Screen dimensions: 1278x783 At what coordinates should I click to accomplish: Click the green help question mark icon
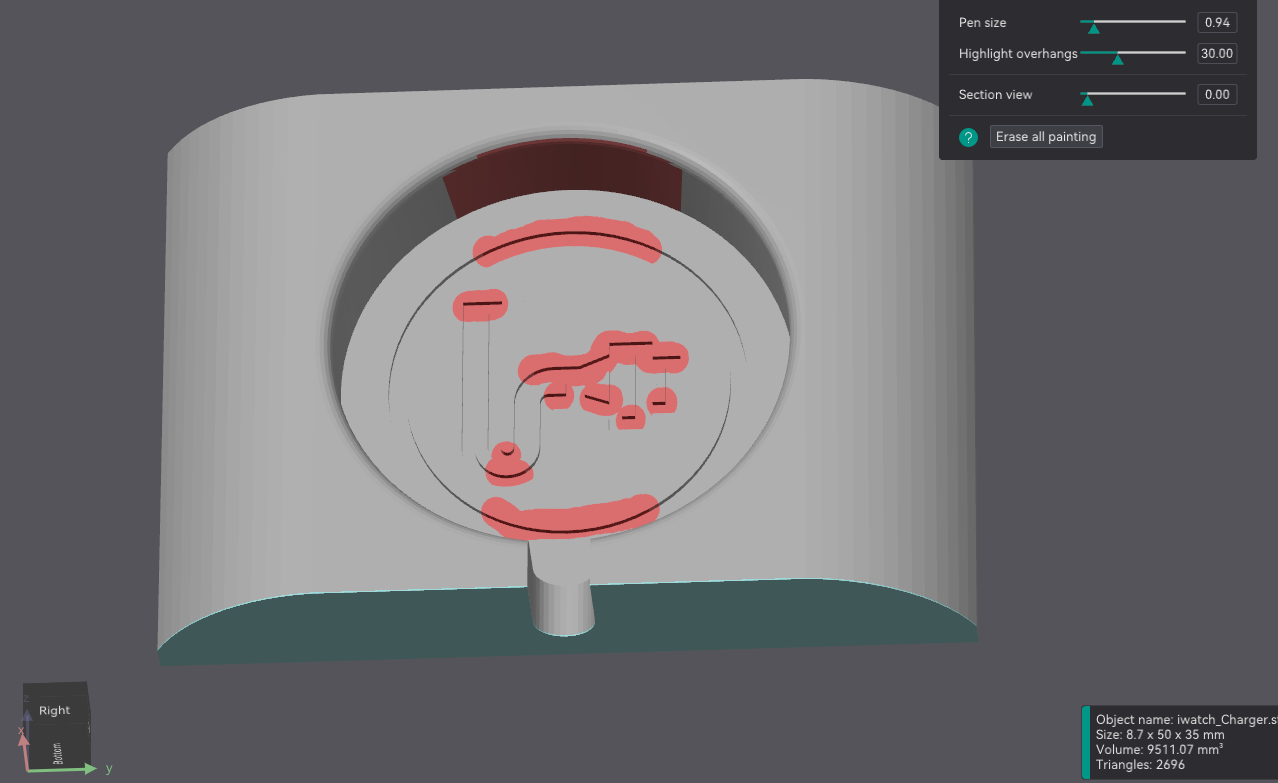point(968,138)
